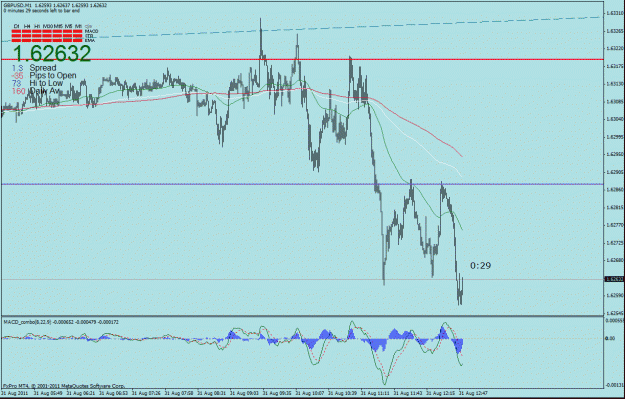Click the M15 timeframe header label
The width and height of the screenshot is (625, 399).
pos(58,26)
